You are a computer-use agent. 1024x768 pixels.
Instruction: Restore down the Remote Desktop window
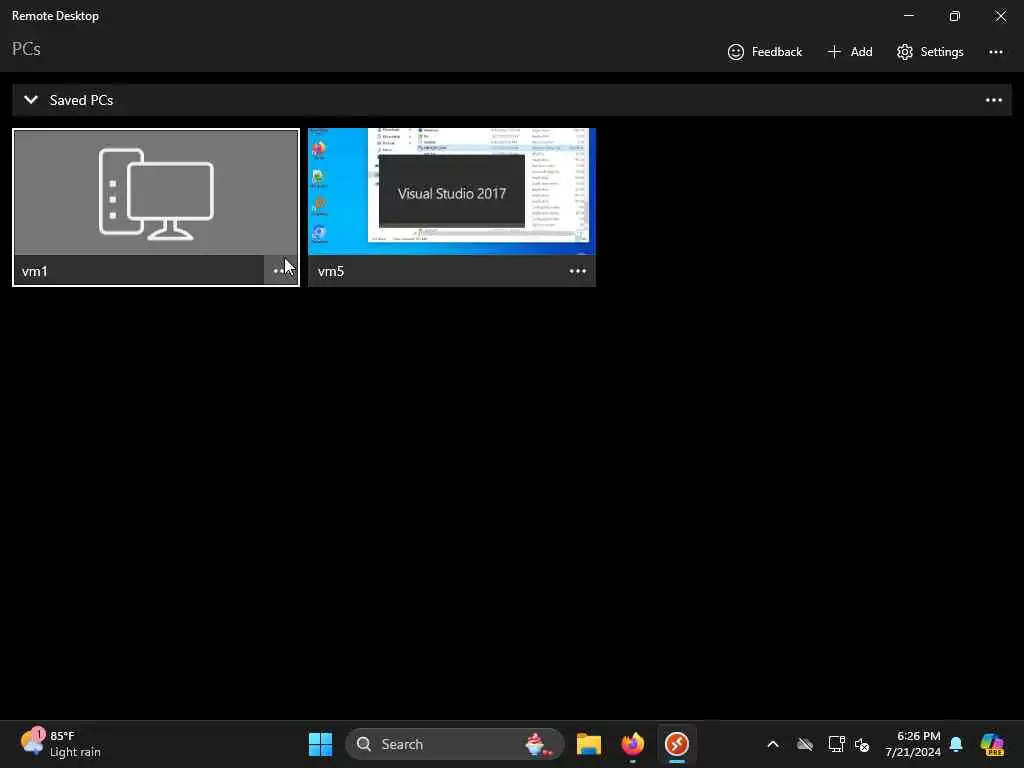954,16
